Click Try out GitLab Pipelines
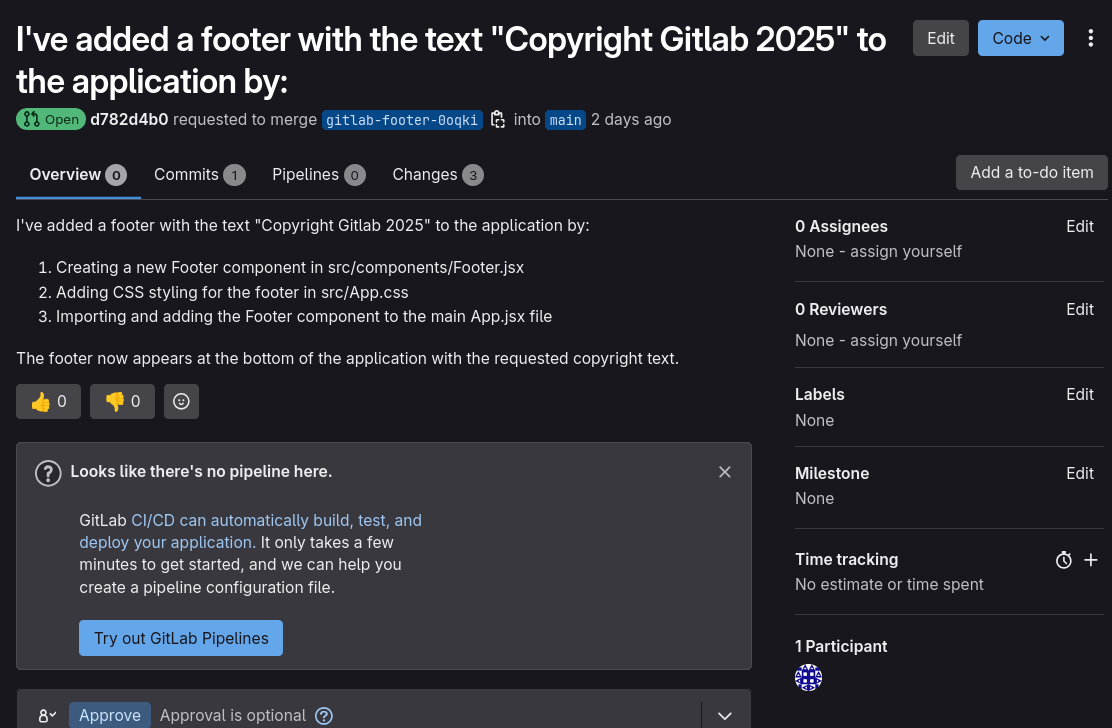1112x728 pixels. pyautogui.click(x=181, y=638)
